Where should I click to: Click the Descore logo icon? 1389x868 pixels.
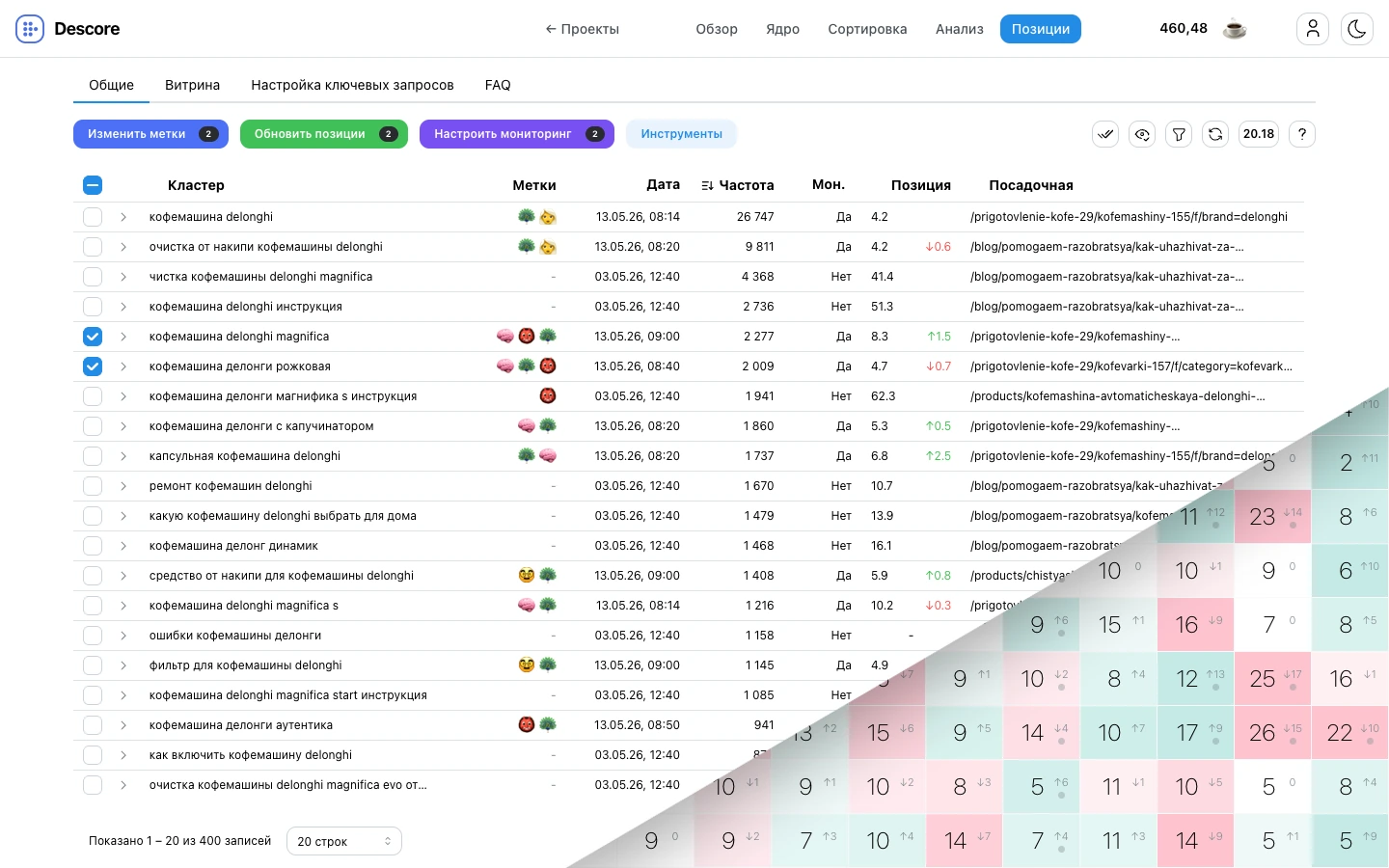(x=30, y=29)
